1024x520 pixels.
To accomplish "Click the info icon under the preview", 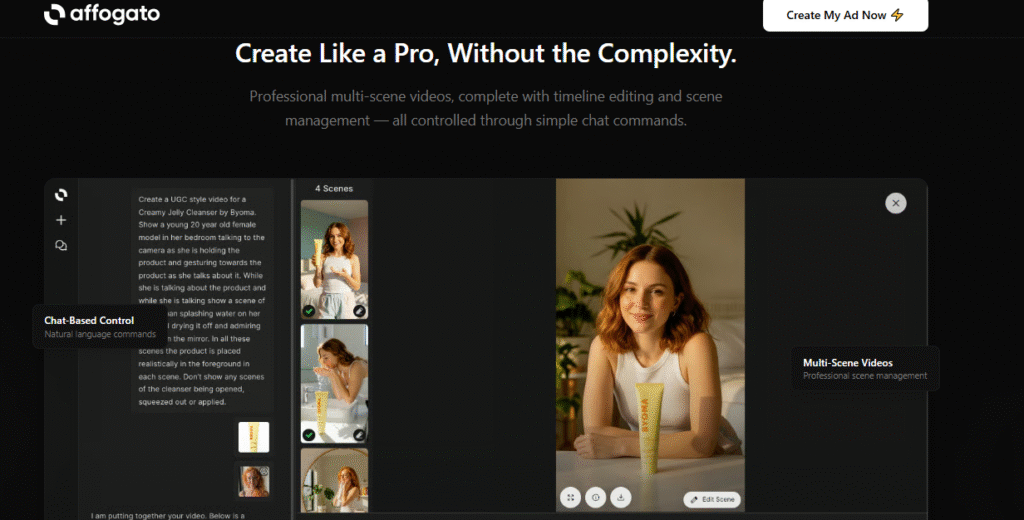I will (595, 497).
